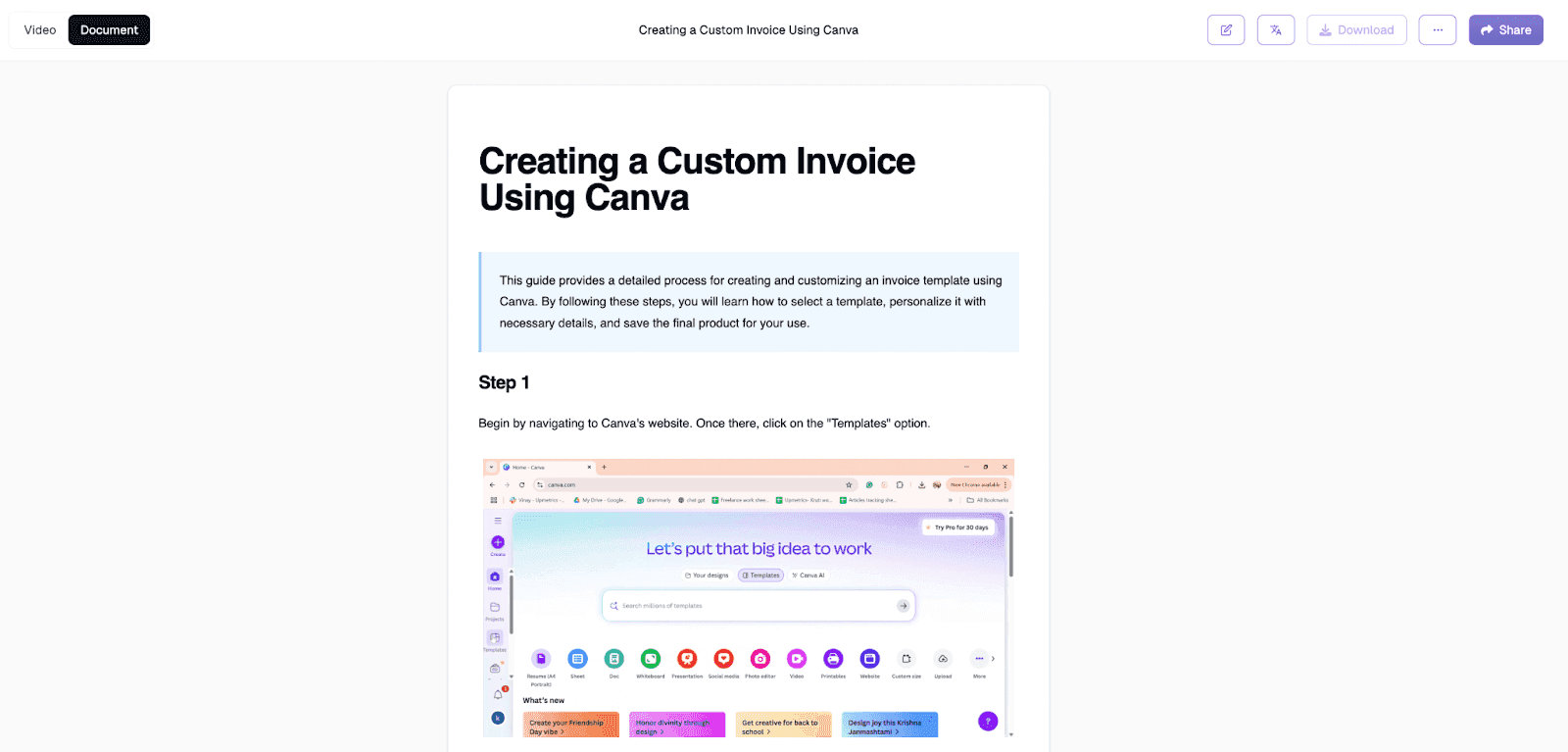The image size is (1568, 752).
Task: Click Custom size icon in Canva screenshot
Action: point(906,659)
